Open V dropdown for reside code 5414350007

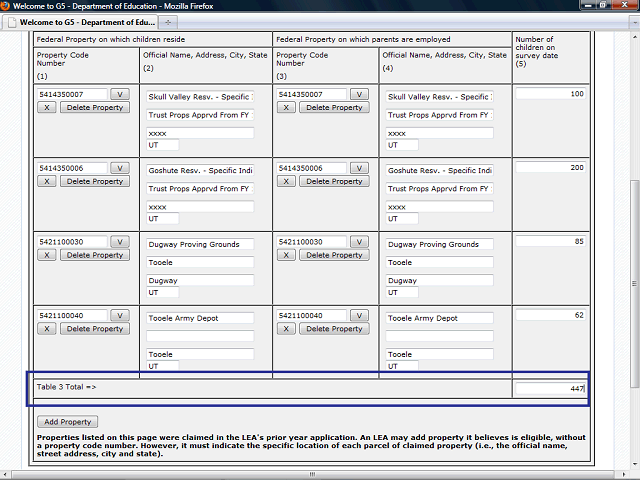point(120,94)
